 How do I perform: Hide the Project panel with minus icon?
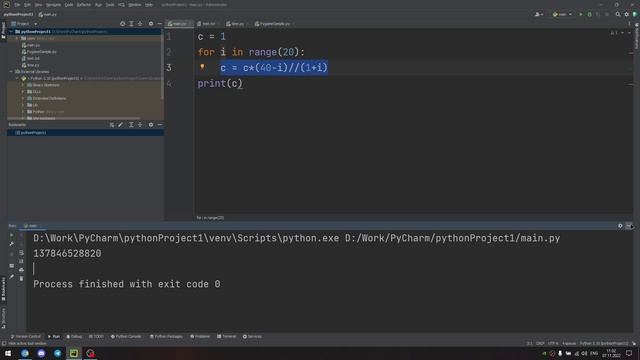click(160, 24)
